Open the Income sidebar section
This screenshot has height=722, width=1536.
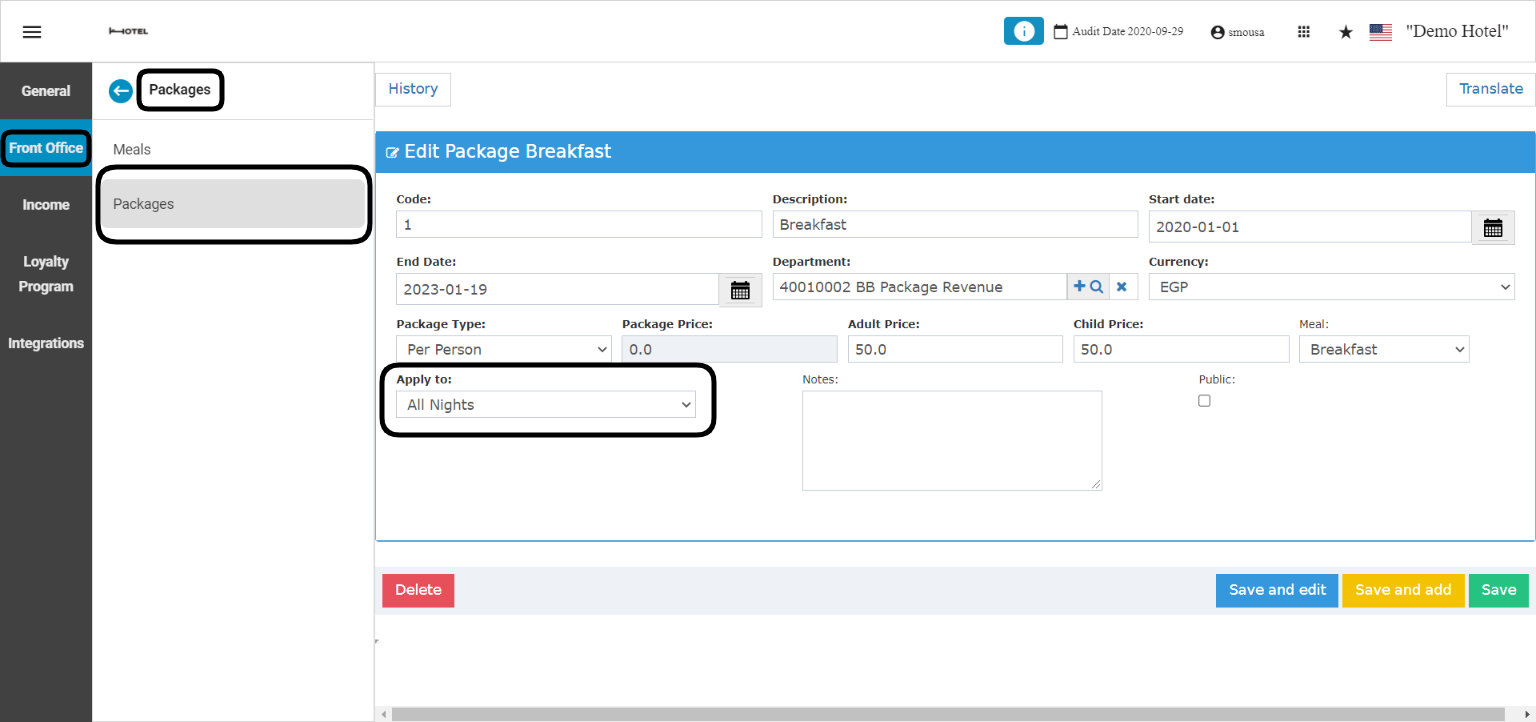pos(46,205)
